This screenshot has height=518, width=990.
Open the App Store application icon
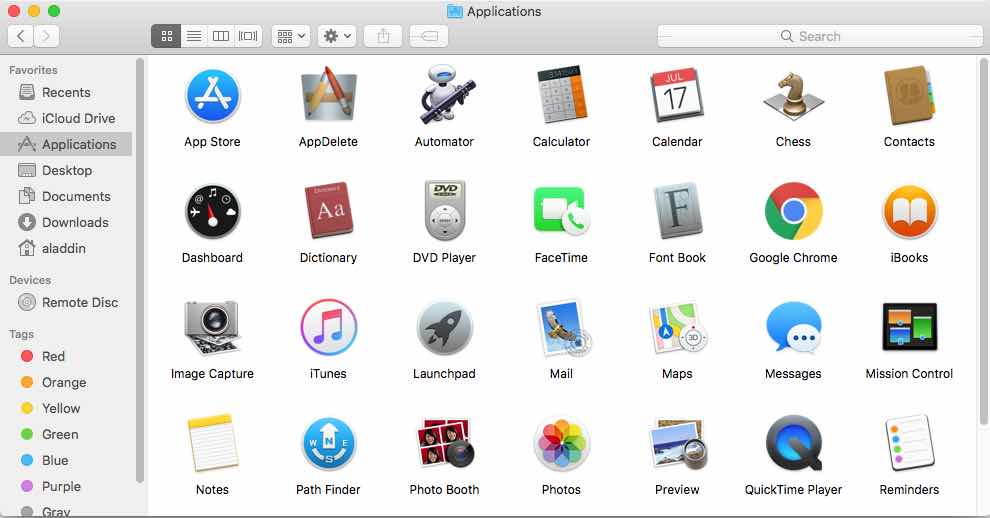click(x=212, y=96)
